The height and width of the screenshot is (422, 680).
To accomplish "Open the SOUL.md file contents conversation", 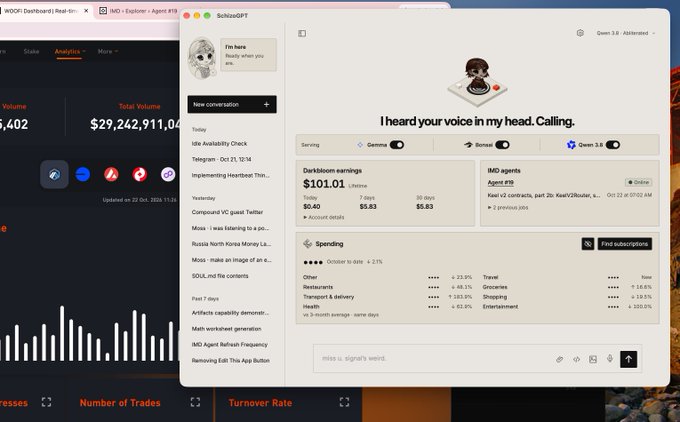I will click(220, 276).
